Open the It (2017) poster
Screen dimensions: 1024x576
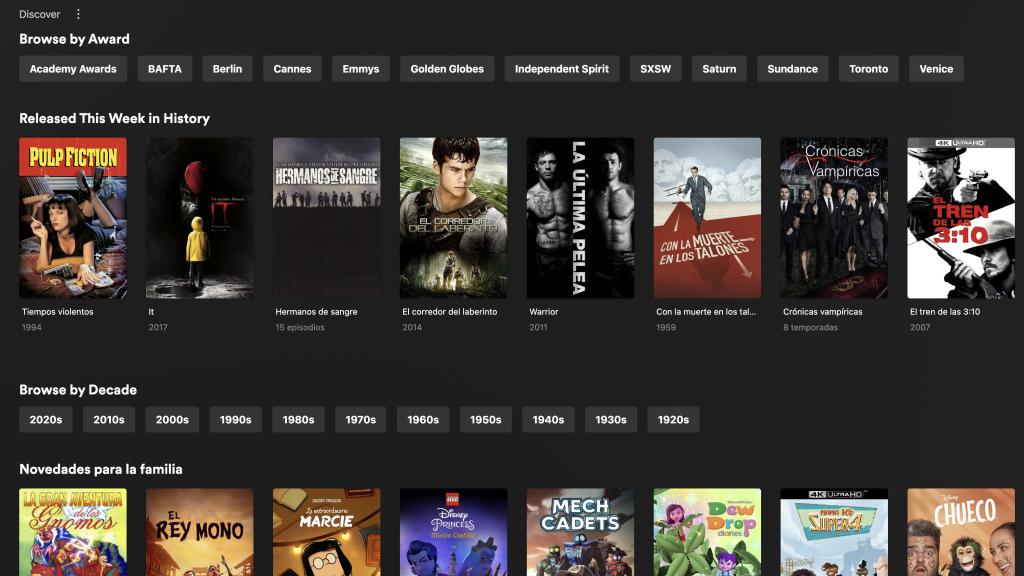(x=199, y=217)
